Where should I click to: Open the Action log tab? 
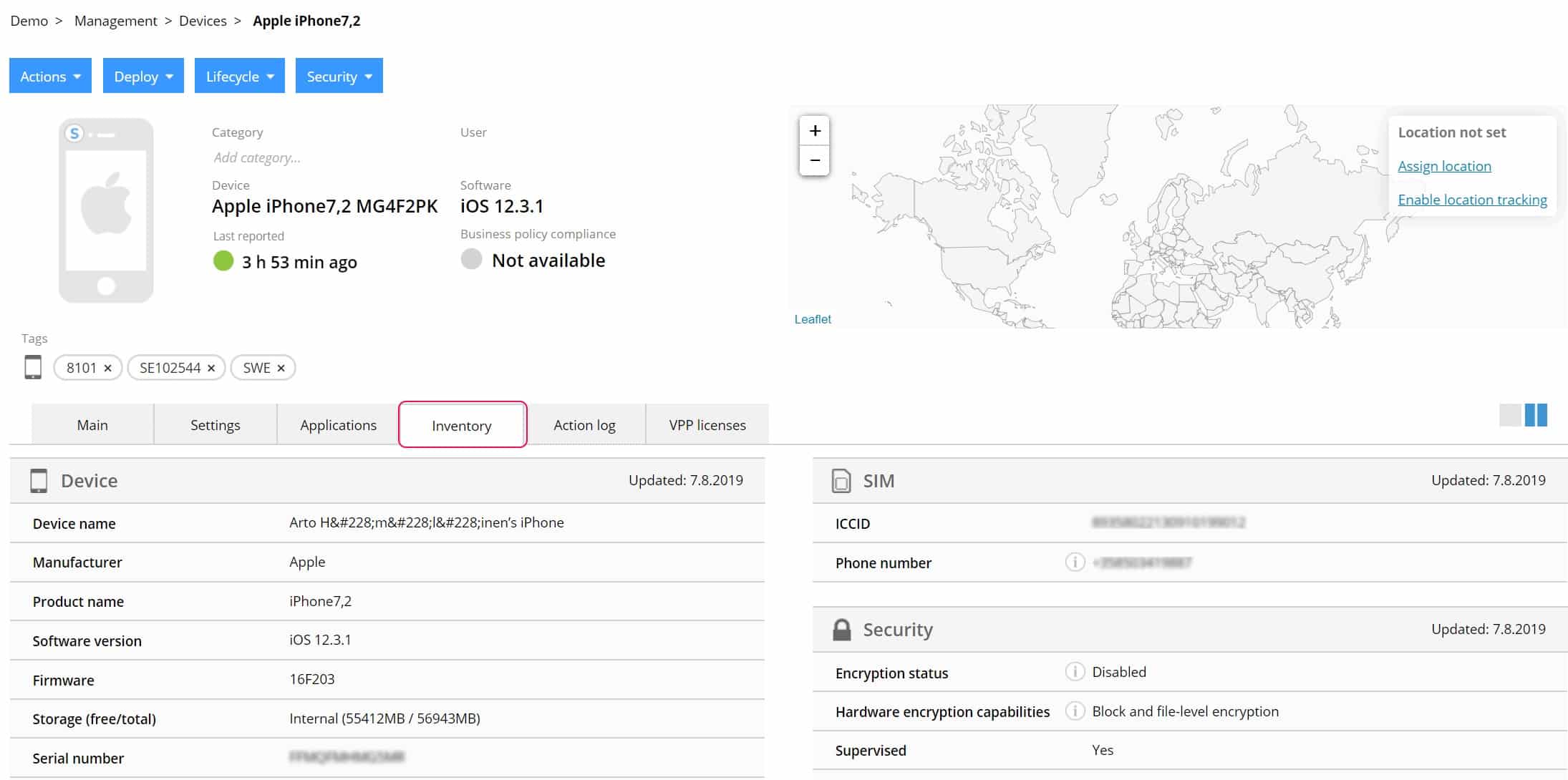tap(584, 425)
